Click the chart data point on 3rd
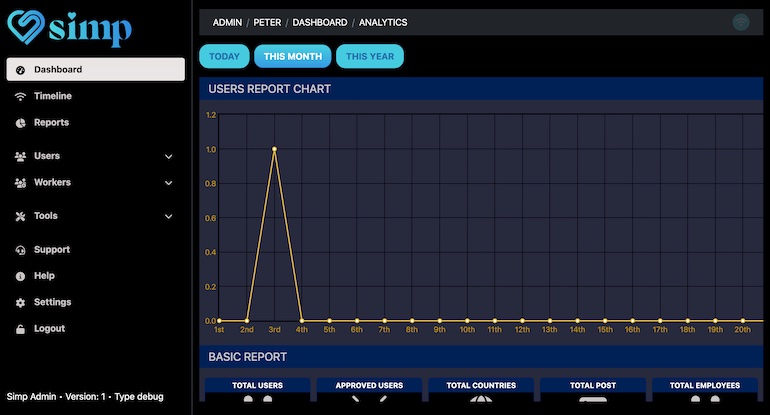The image size is (770, 415). [274, 150]
